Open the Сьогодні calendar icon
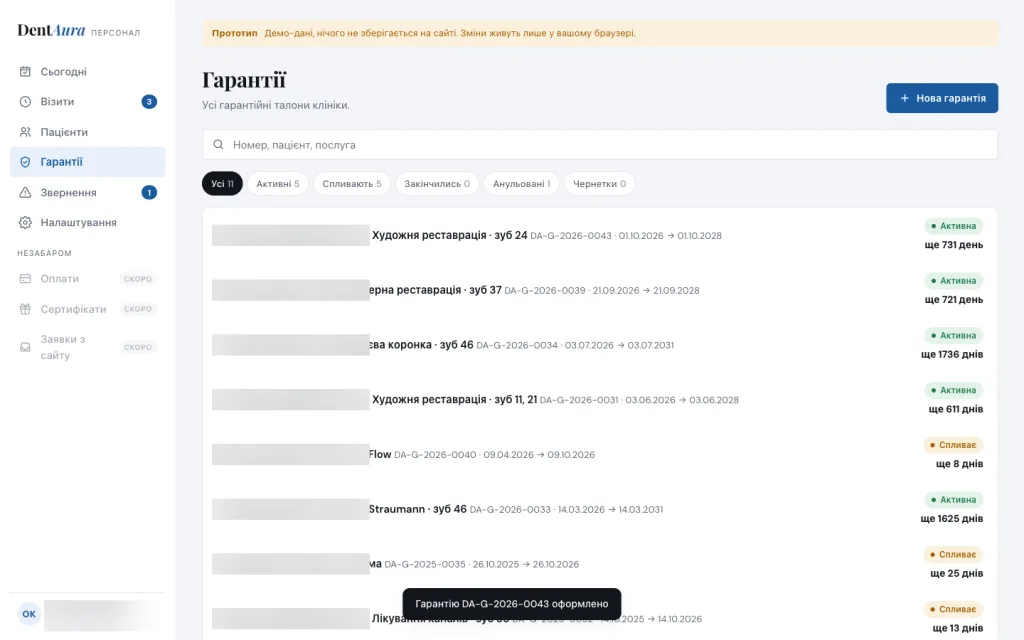This screenshot has height=640, width=1024. (25, 72)
